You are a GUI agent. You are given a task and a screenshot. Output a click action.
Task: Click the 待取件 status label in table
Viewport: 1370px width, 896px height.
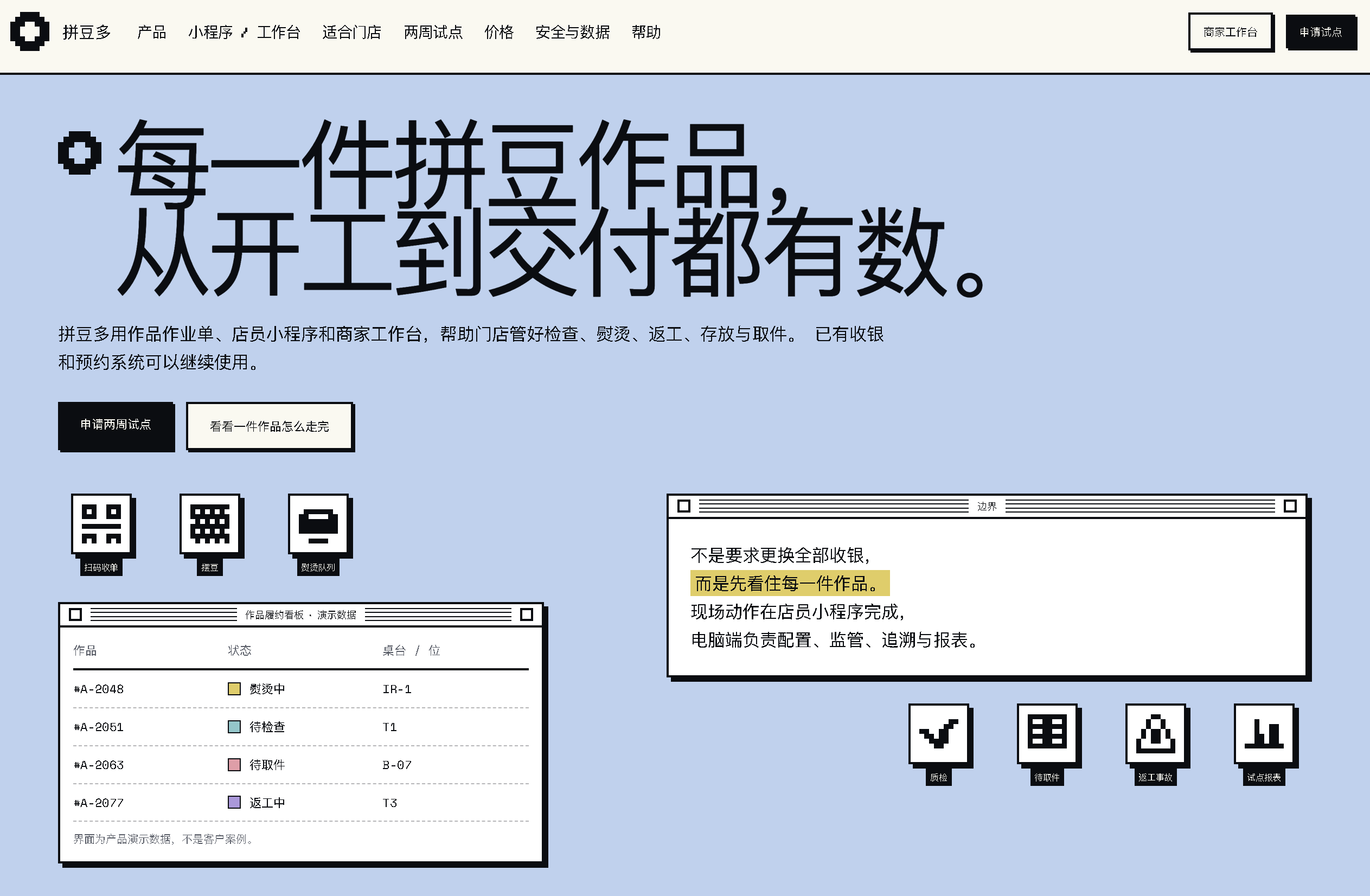coord(267,765)
